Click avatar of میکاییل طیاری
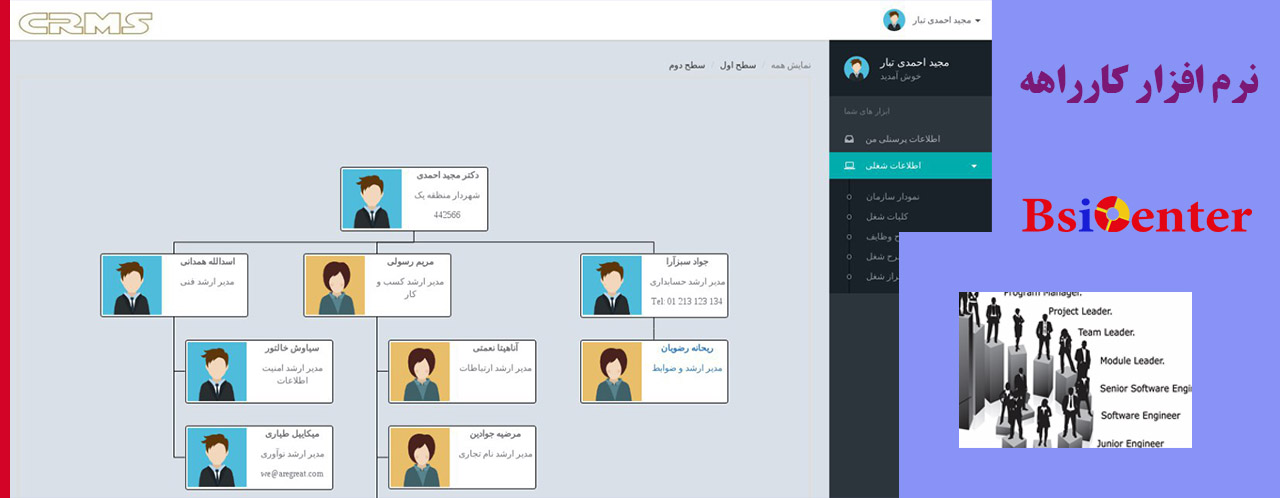1280x498 pixels. point(217,457)
